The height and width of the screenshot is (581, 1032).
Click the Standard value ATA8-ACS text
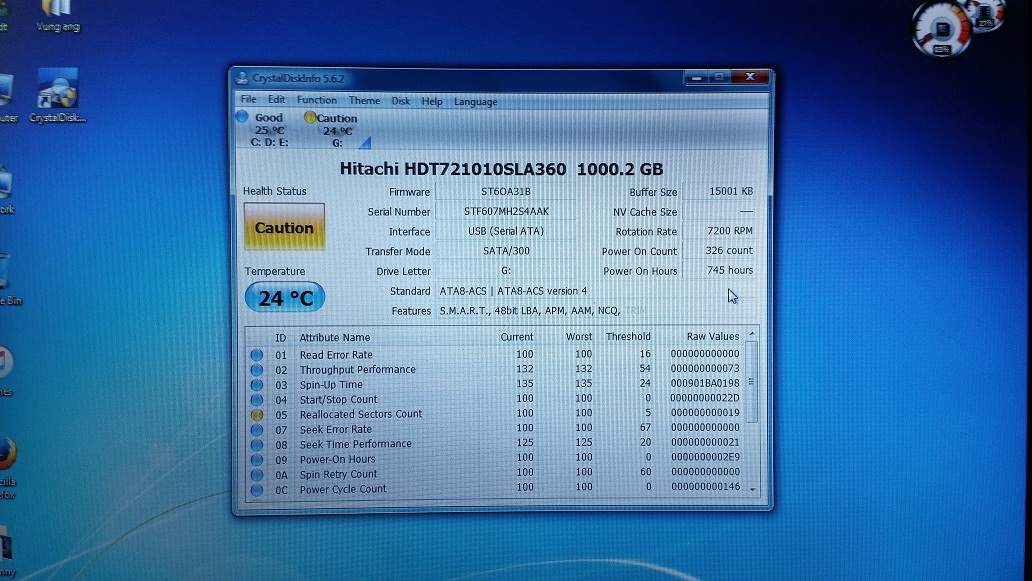pyautogui.click(x=513, y=291)
